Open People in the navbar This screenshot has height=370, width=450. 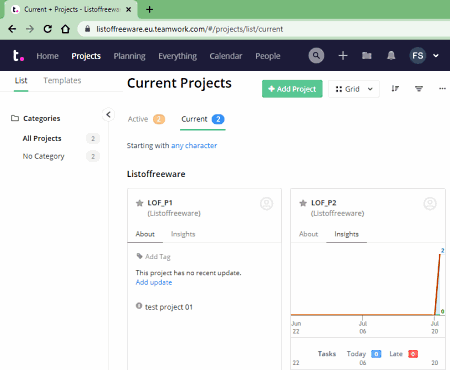[268, 56]
